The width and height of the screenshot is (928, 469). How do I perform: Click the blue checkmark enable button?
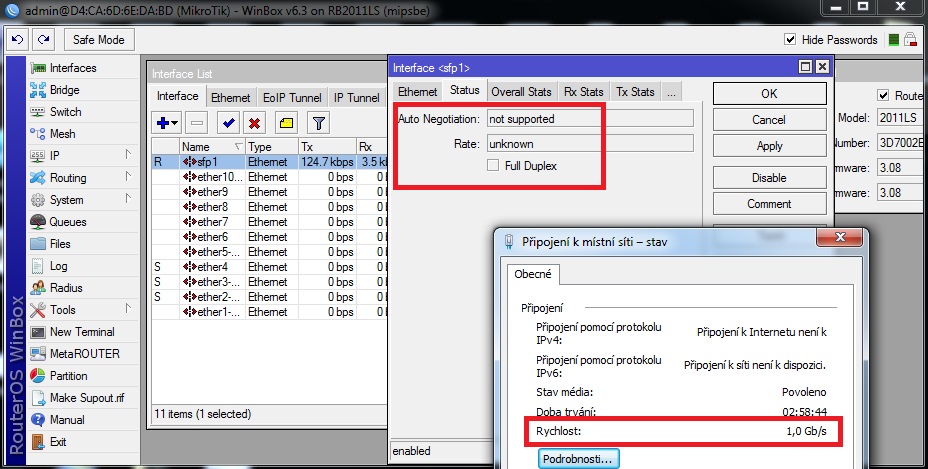[x=228, y=123]
